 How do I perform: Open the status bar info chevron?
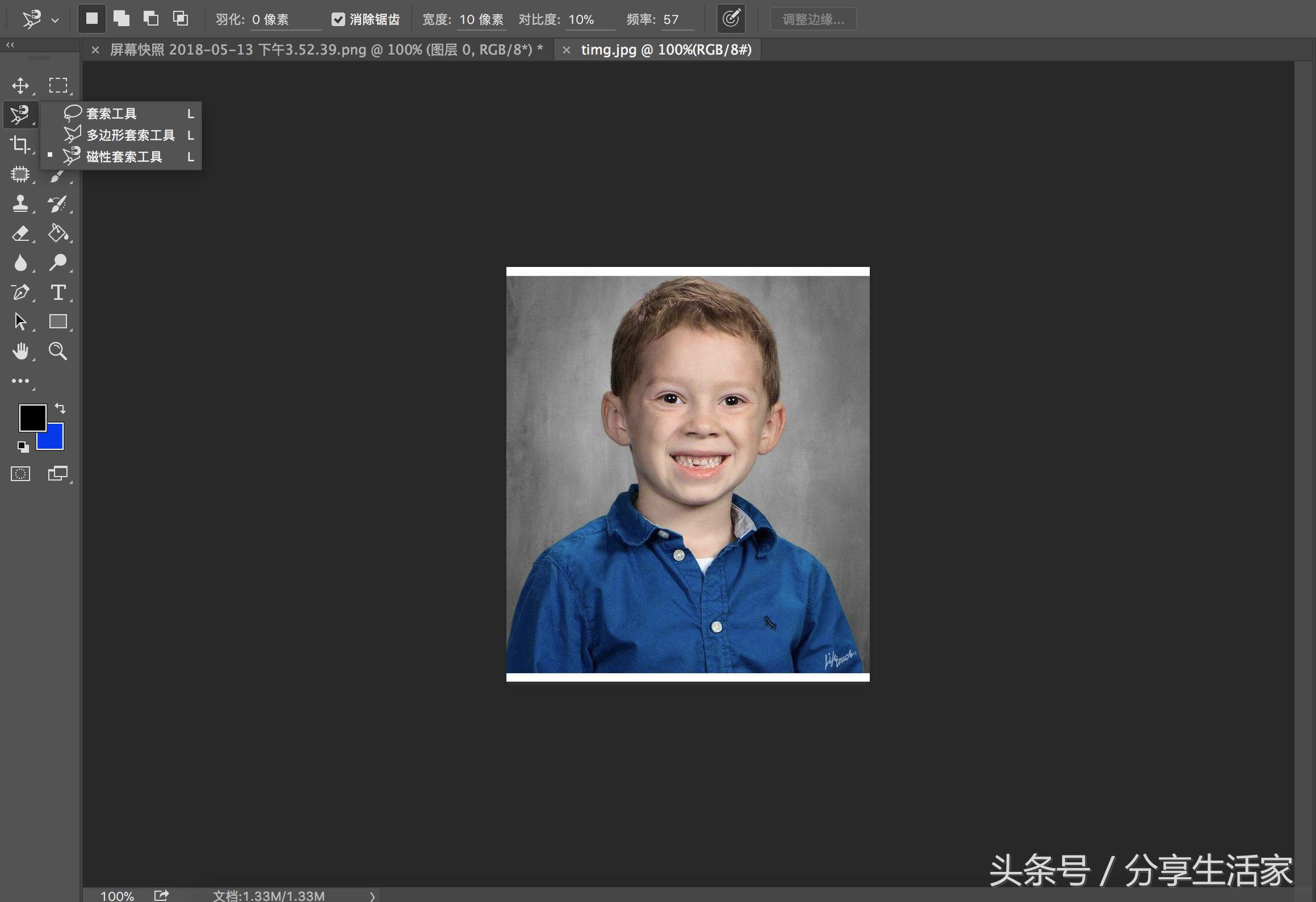pyautogui.click(x=372, y=896)
